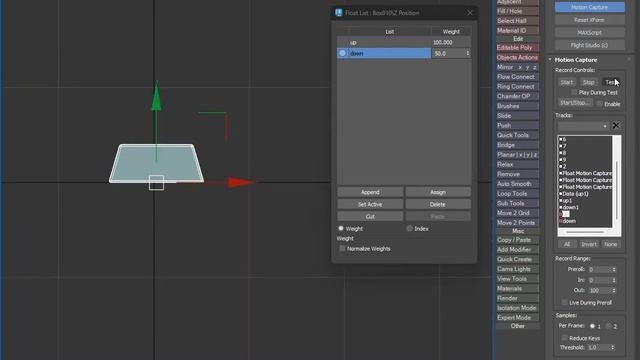Click the Flow Connect tool
The image size is (640, 360).
[518, 77]
